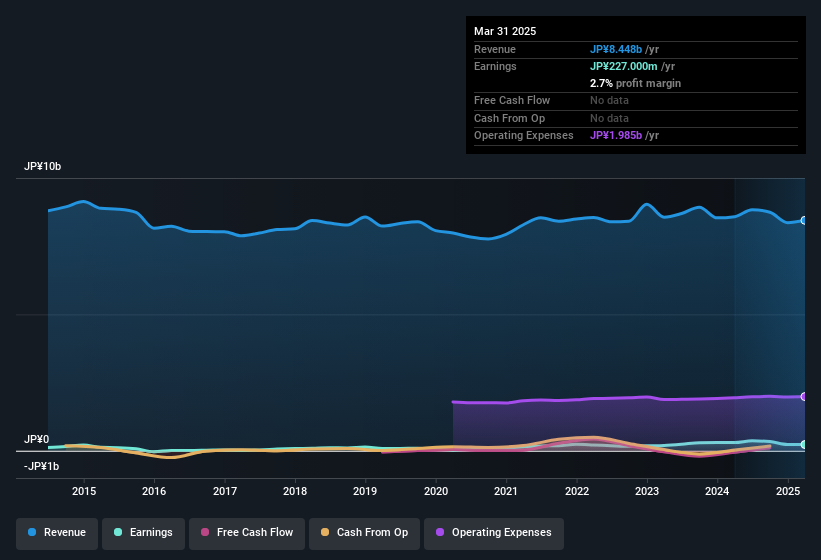Click the purple Operating Expenses endpoint marker

[x=804, y=397]
